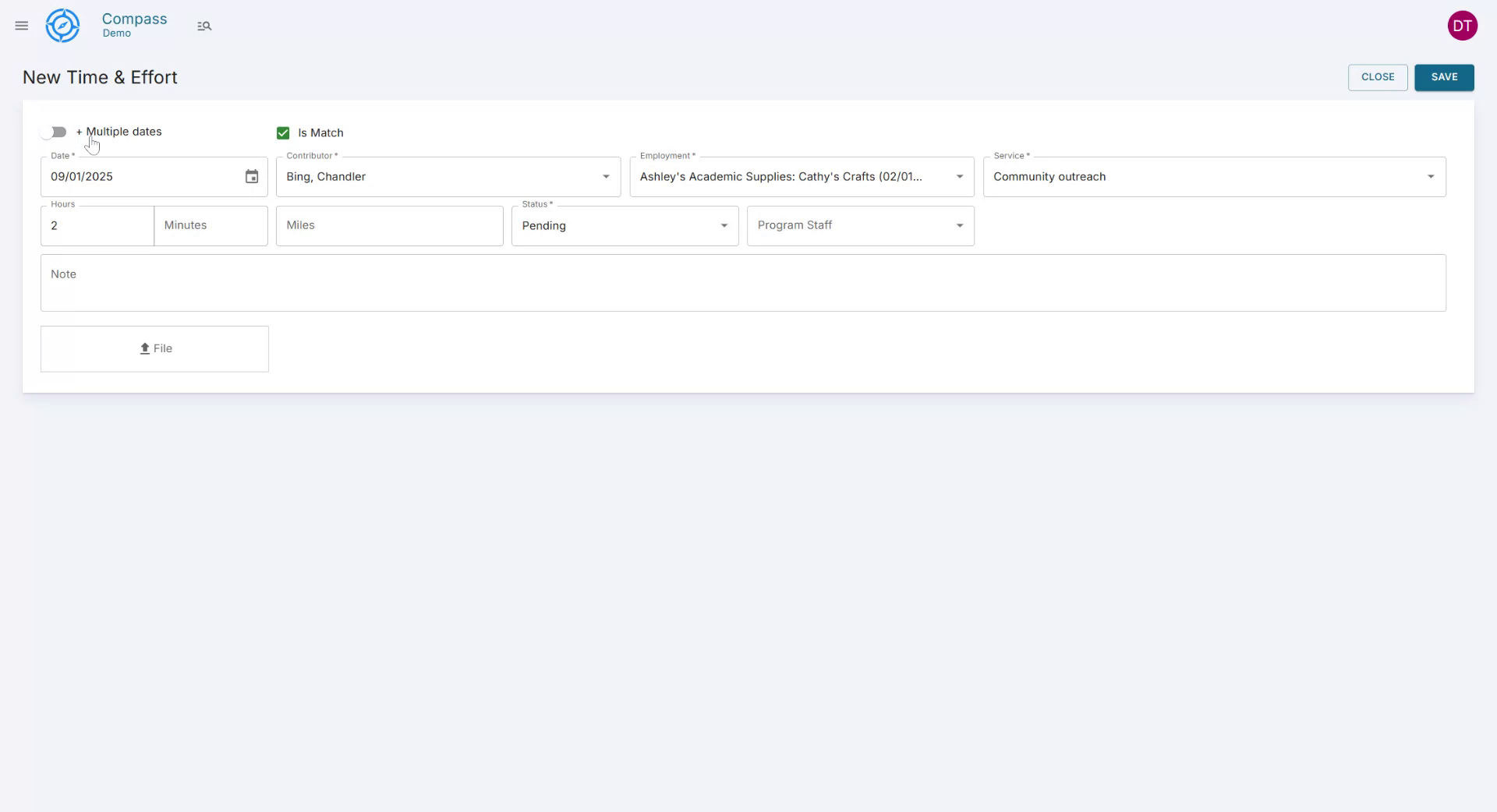Screen dimensions: 1497x812
Task: Enable the Multiple dates toggle
Action: (53, 132)
